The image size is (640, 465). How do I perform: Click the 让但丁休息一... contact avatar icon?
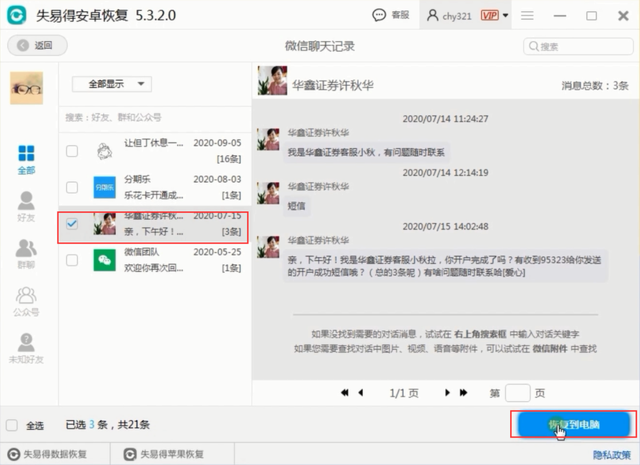(x=104, y=151)
